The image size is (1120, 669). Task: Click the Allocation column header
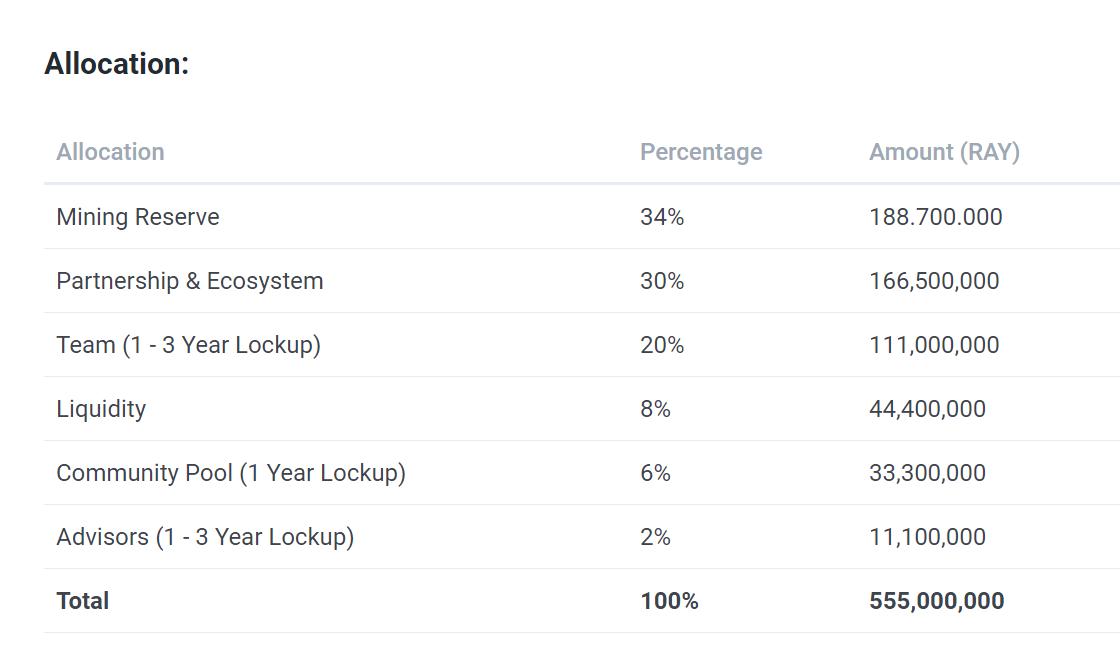click(x=110, y=152)
